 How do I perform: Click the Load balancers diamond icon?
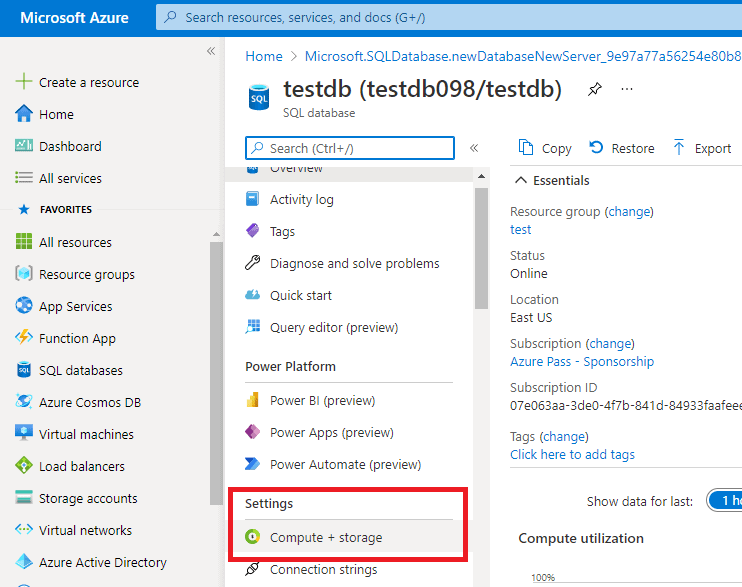pos(24,465)
